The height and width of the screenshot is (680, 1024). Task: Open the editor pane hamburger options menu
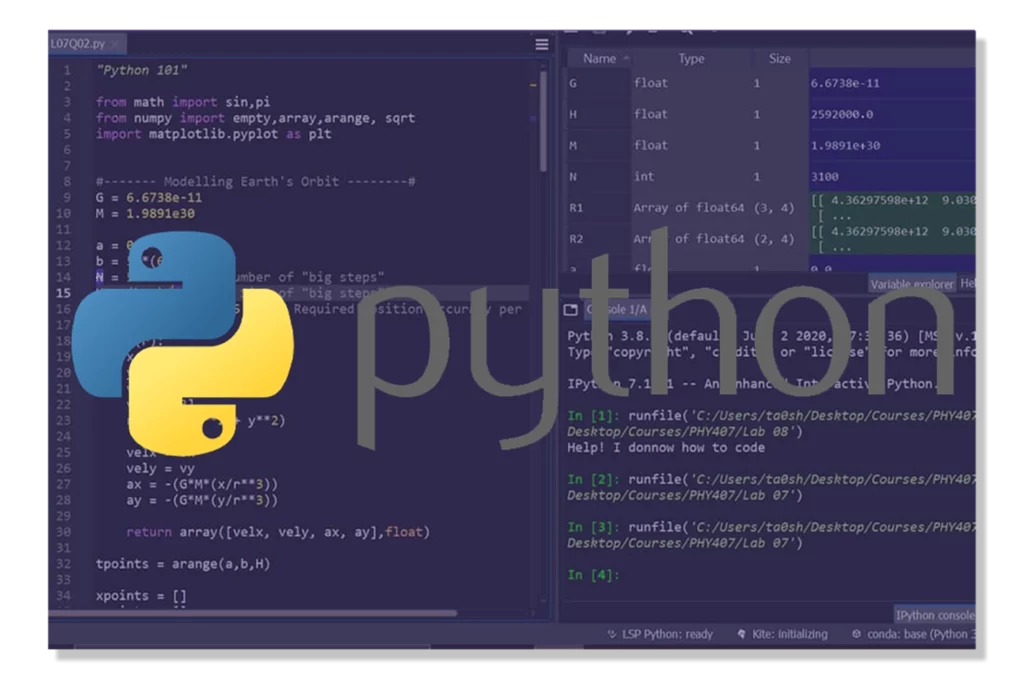pyautogui.click(x=541, y=44)
